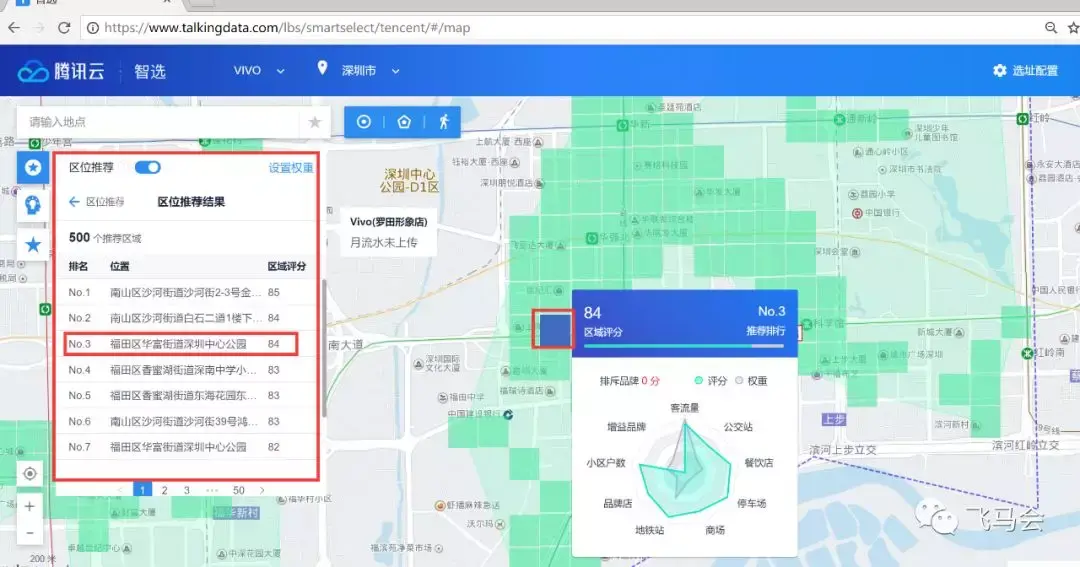Toggle the 区位推荐 switch off

(x=147, y=167)
